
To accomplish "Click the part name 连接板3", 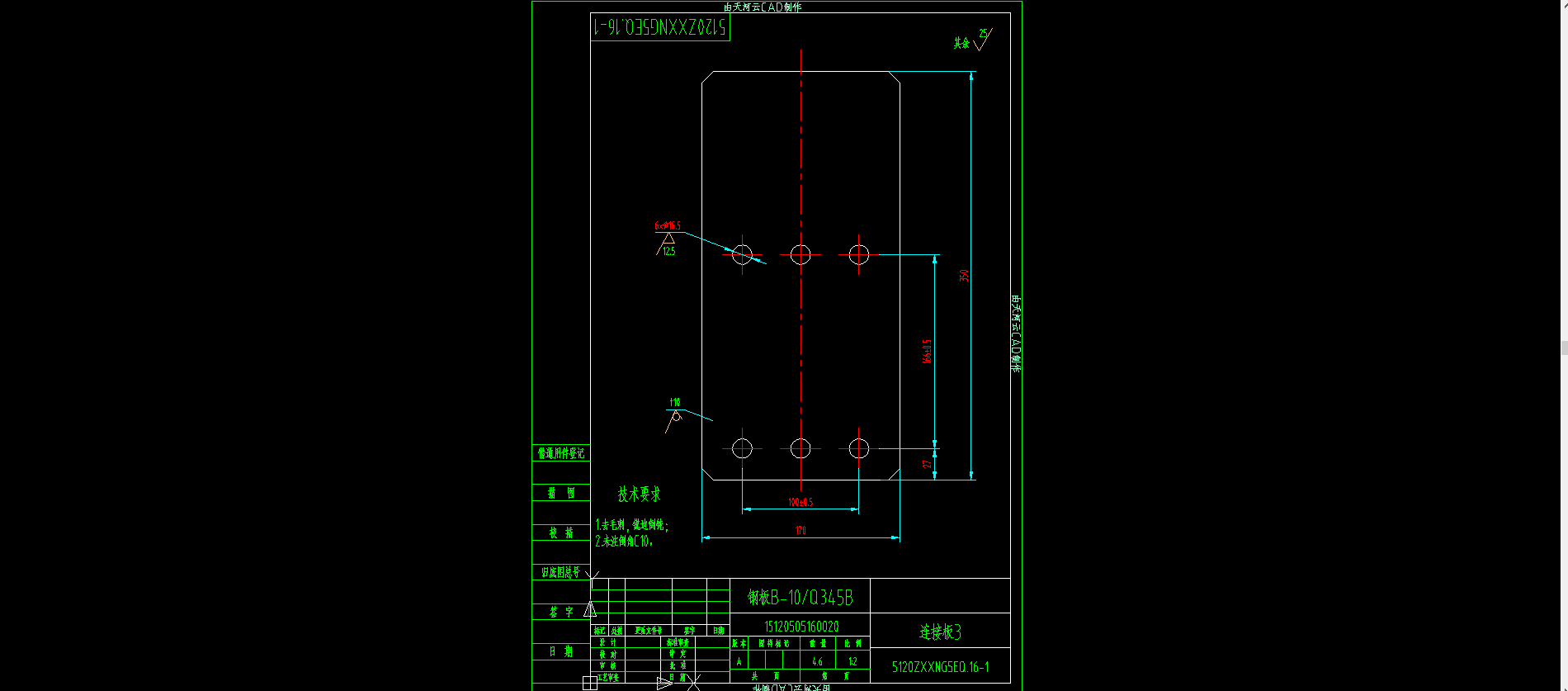I will (940, 632).
